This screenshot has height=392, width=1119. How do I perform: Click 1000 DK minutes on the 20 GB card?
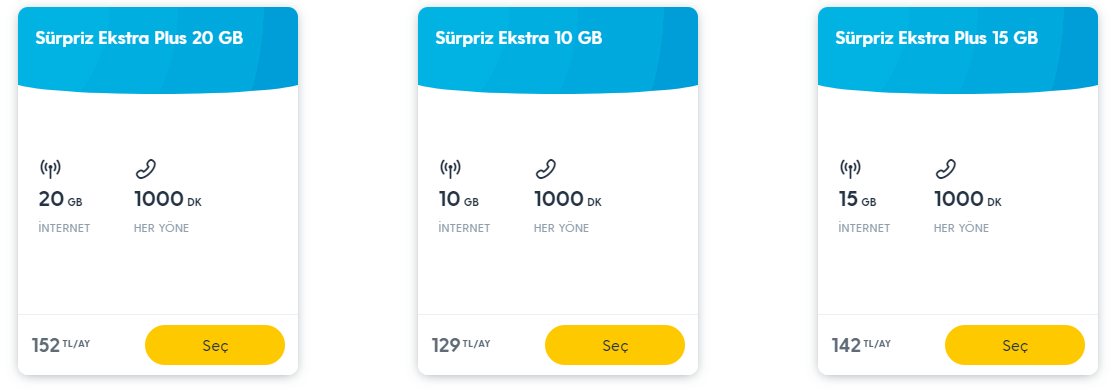pyautogui.click(x=168, y=200)
